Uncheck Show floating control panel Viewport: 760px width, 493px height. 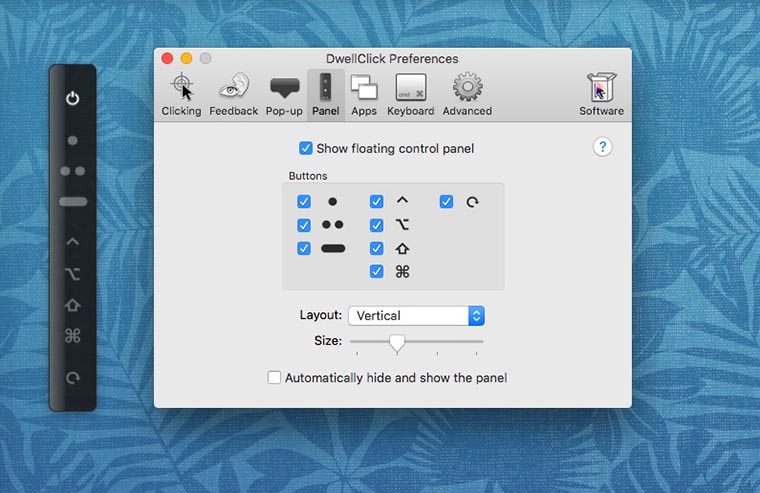(x=305, y=148)
